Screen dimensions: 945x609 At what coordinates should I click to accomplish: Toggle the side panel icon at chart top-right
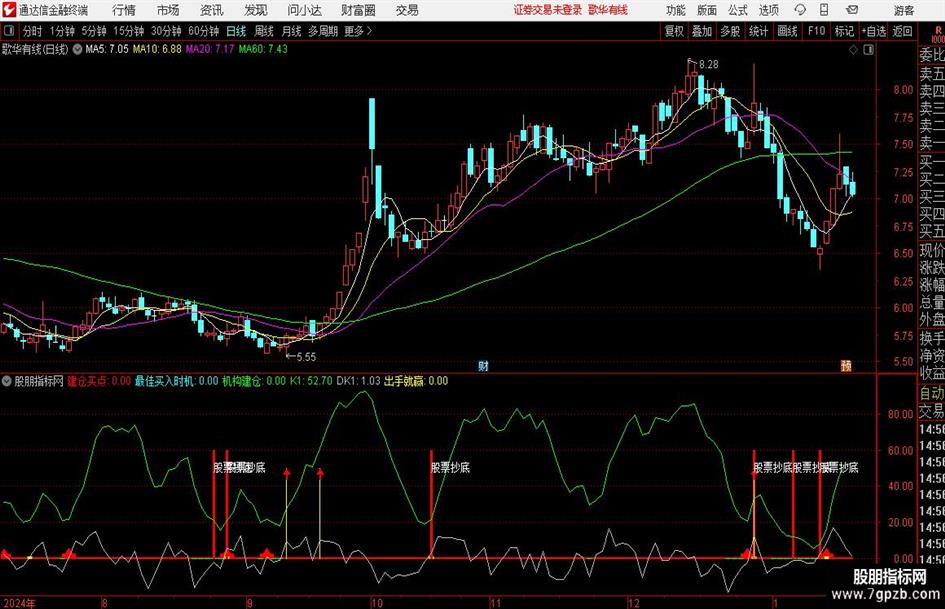[x=868, y=50]
